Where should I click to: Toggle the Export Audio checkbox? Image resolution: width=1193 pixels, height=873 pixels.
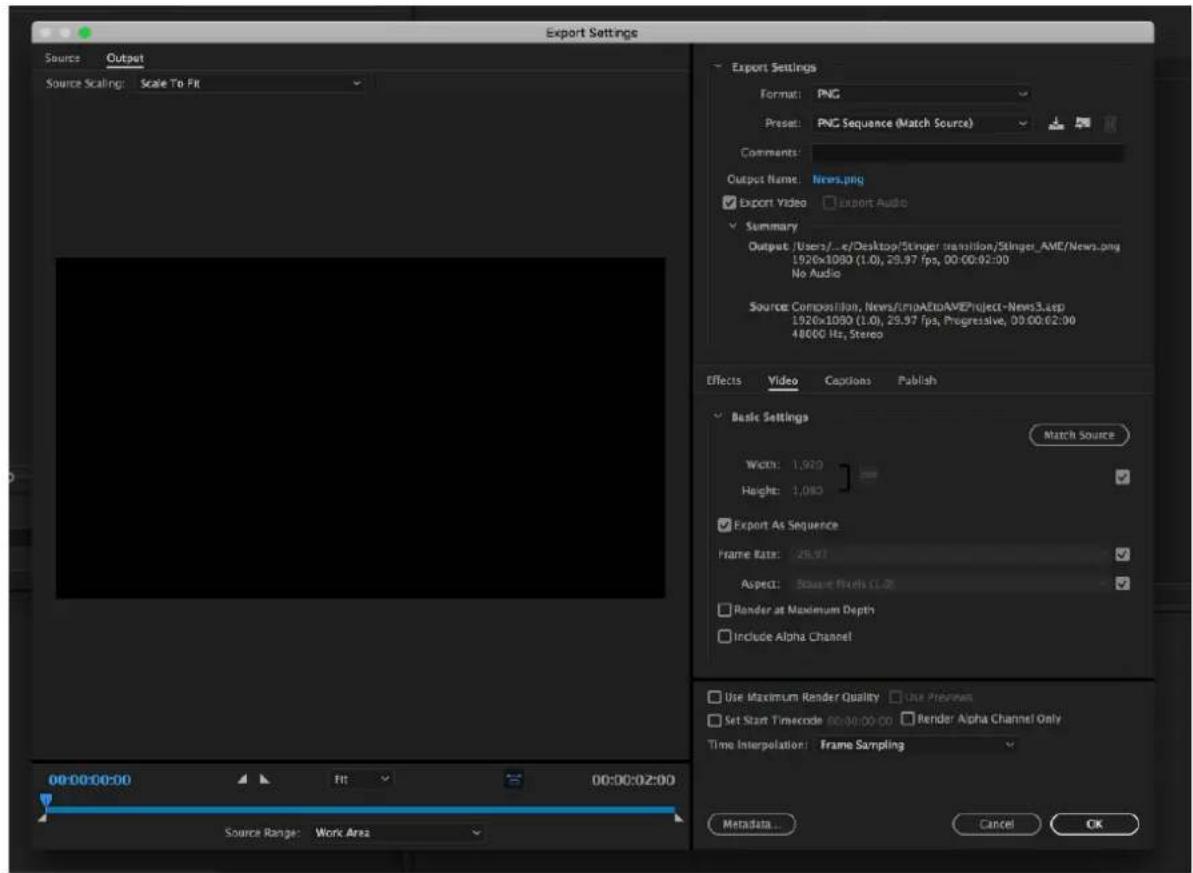pos(829,202)
